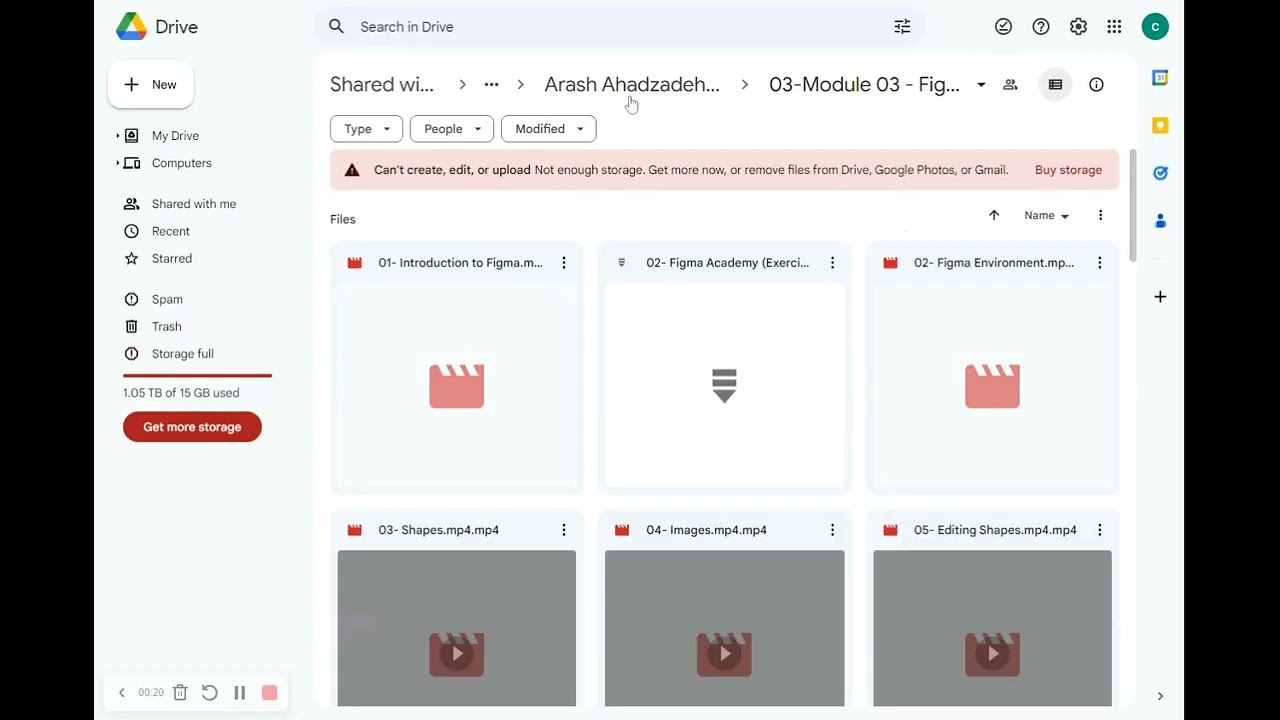Viewport: 1280px width, 720px height.
Task: Click the Get more storage button
Action: click(x=192, y=427)
